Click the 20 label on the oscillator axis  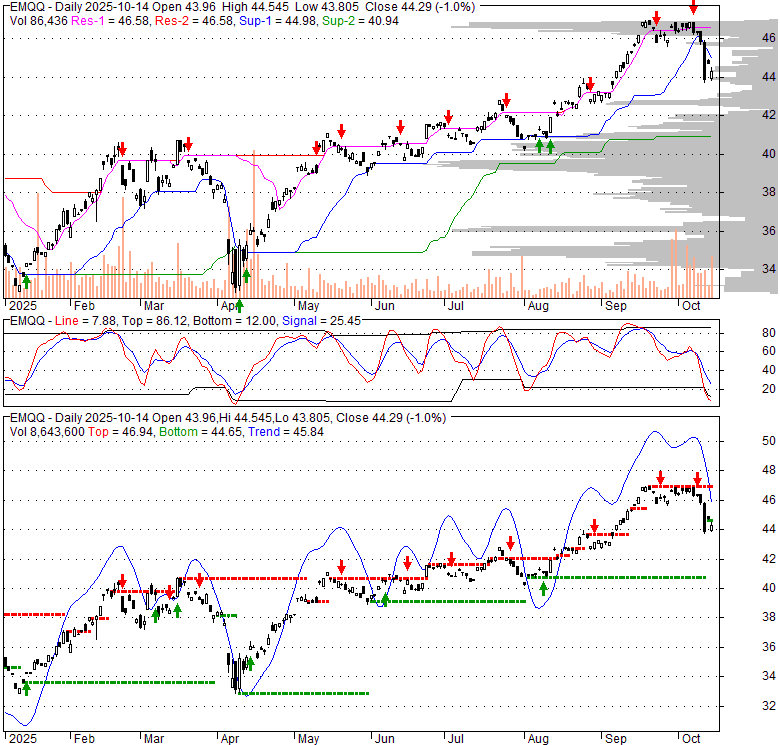point(769,389)
